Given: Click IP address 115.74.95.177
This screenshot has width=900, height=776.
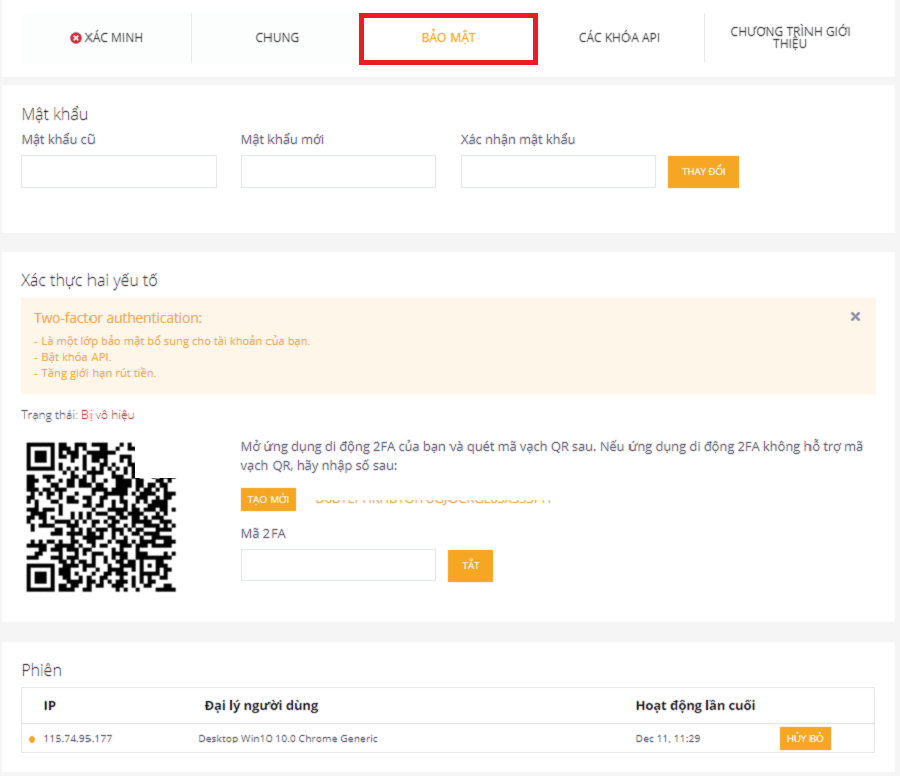Looking at the screenshot, I should [x=78, y=739].
